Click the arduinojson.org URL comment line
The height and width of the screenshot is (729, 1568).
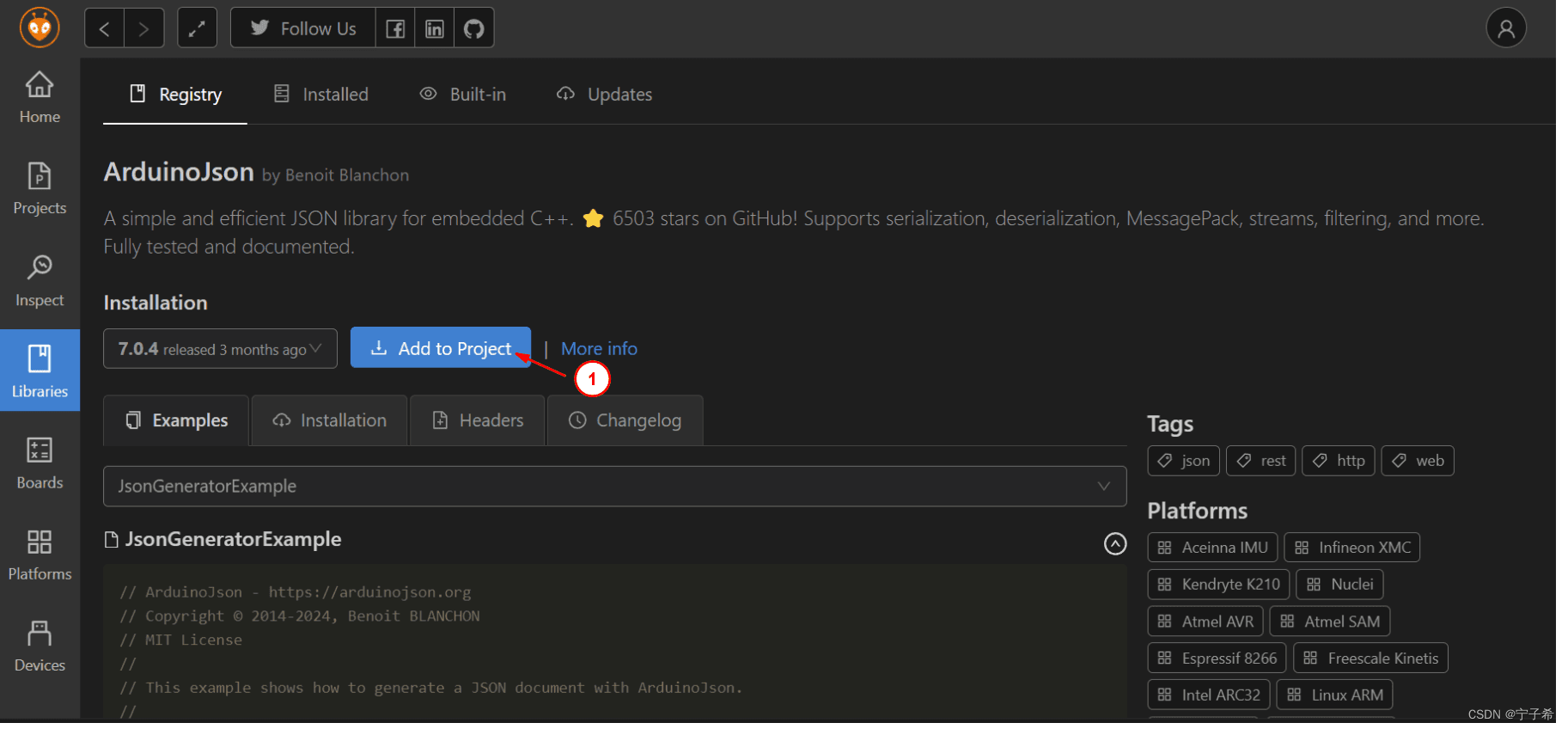[x=295, y=592]
